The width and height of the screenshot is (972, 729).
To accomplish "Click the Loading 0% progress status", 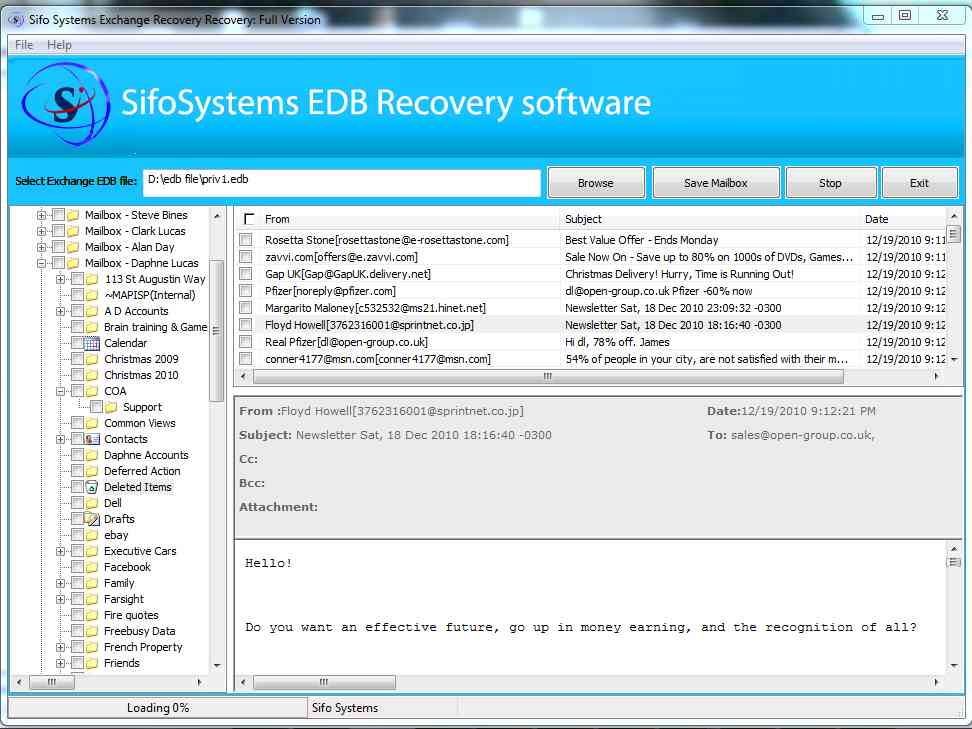I will tap(158, 708).
